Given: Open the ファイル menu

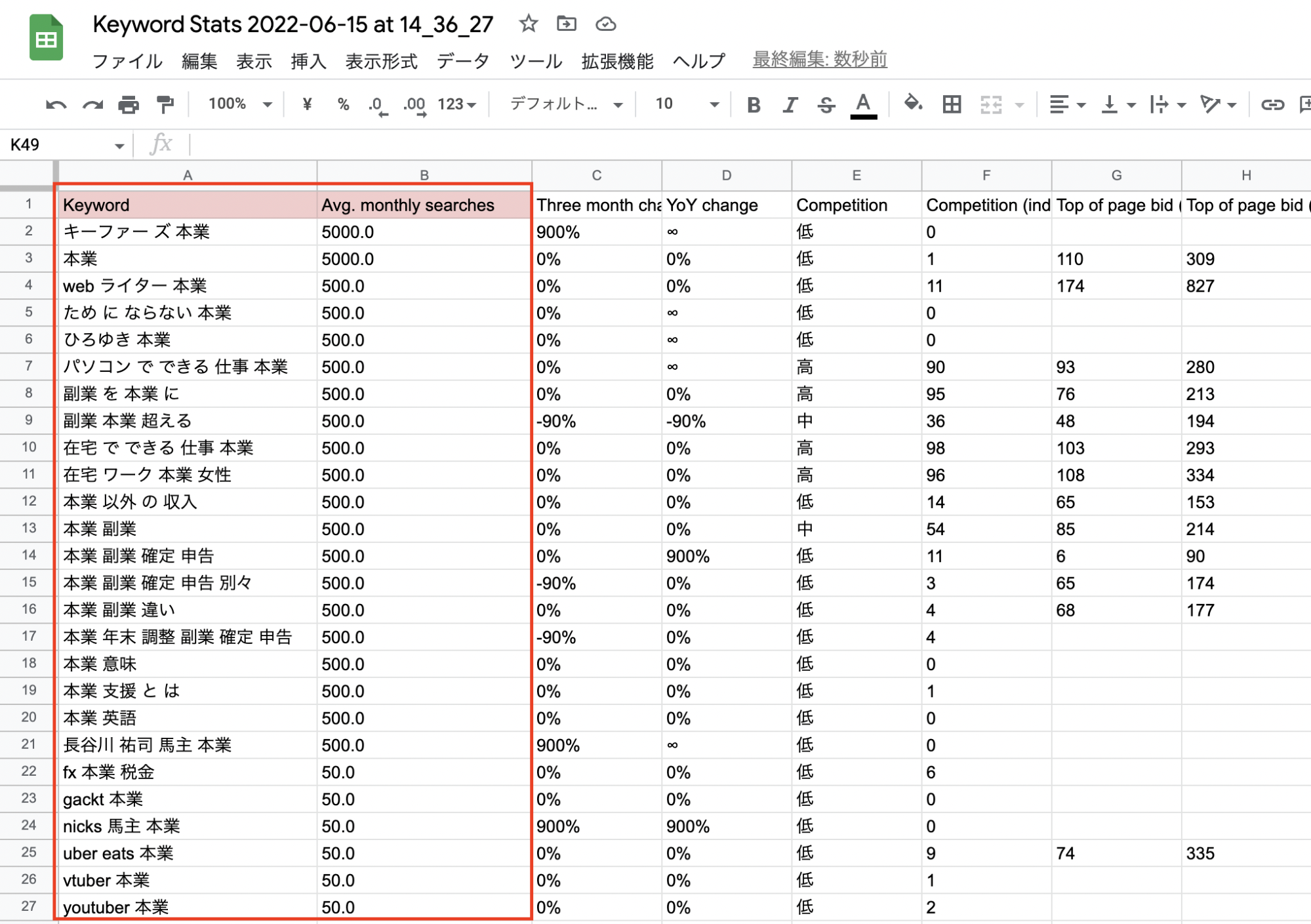Looking at the screenshot, I should 127,61.
